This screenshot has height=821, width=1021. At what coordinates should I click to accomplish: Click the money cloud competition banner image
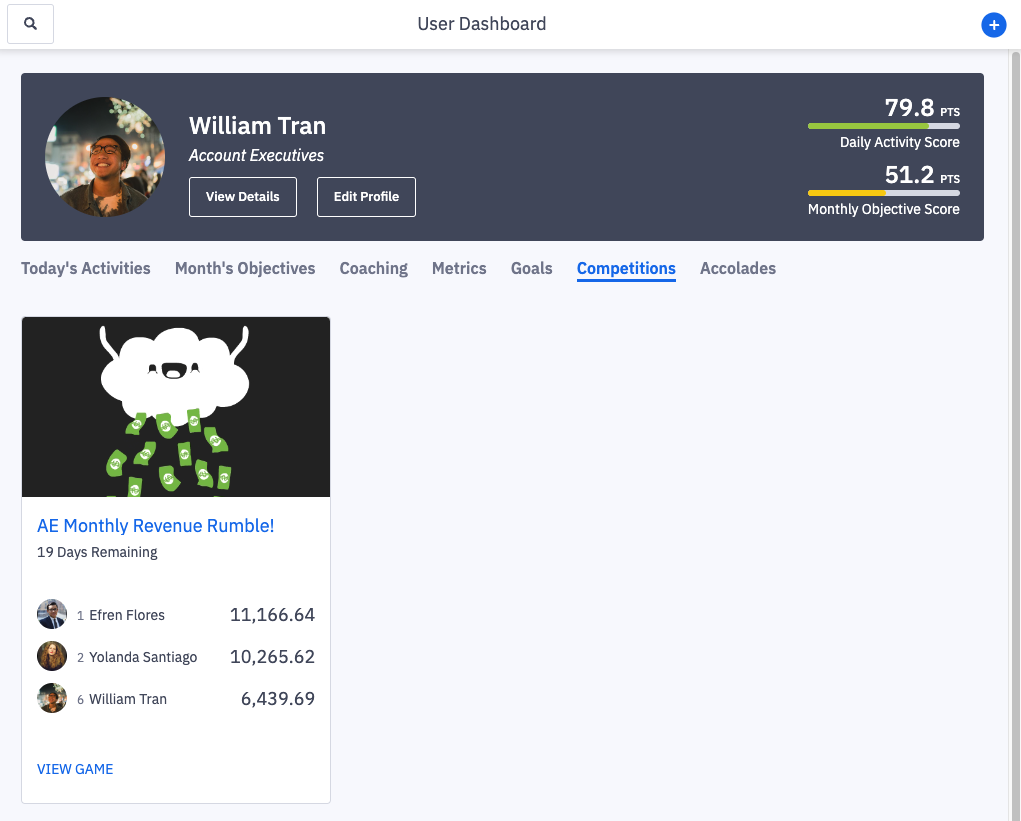point(176,407)
